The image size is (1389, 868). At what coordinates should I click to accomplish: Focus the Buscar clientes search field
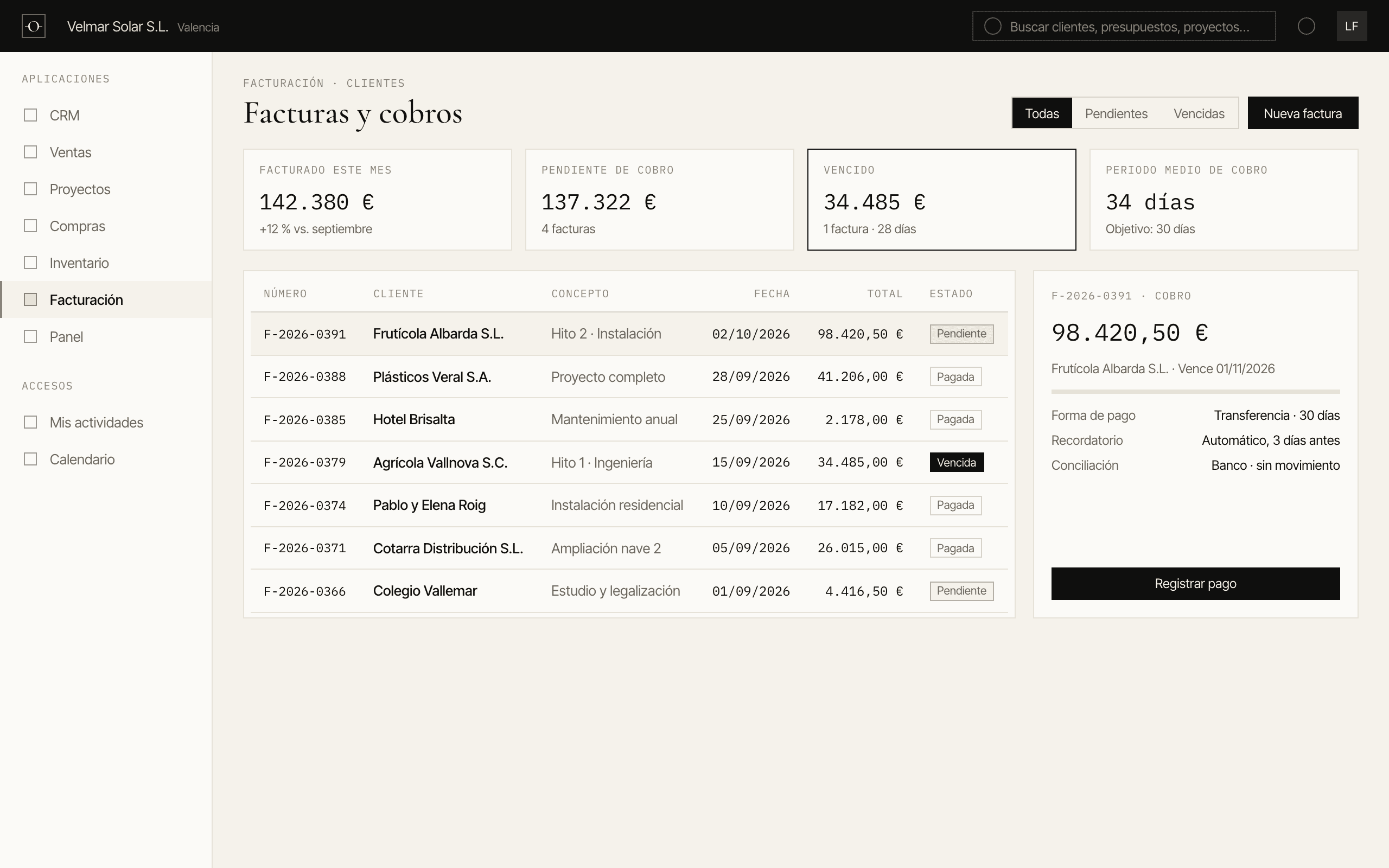[1124, 27]
